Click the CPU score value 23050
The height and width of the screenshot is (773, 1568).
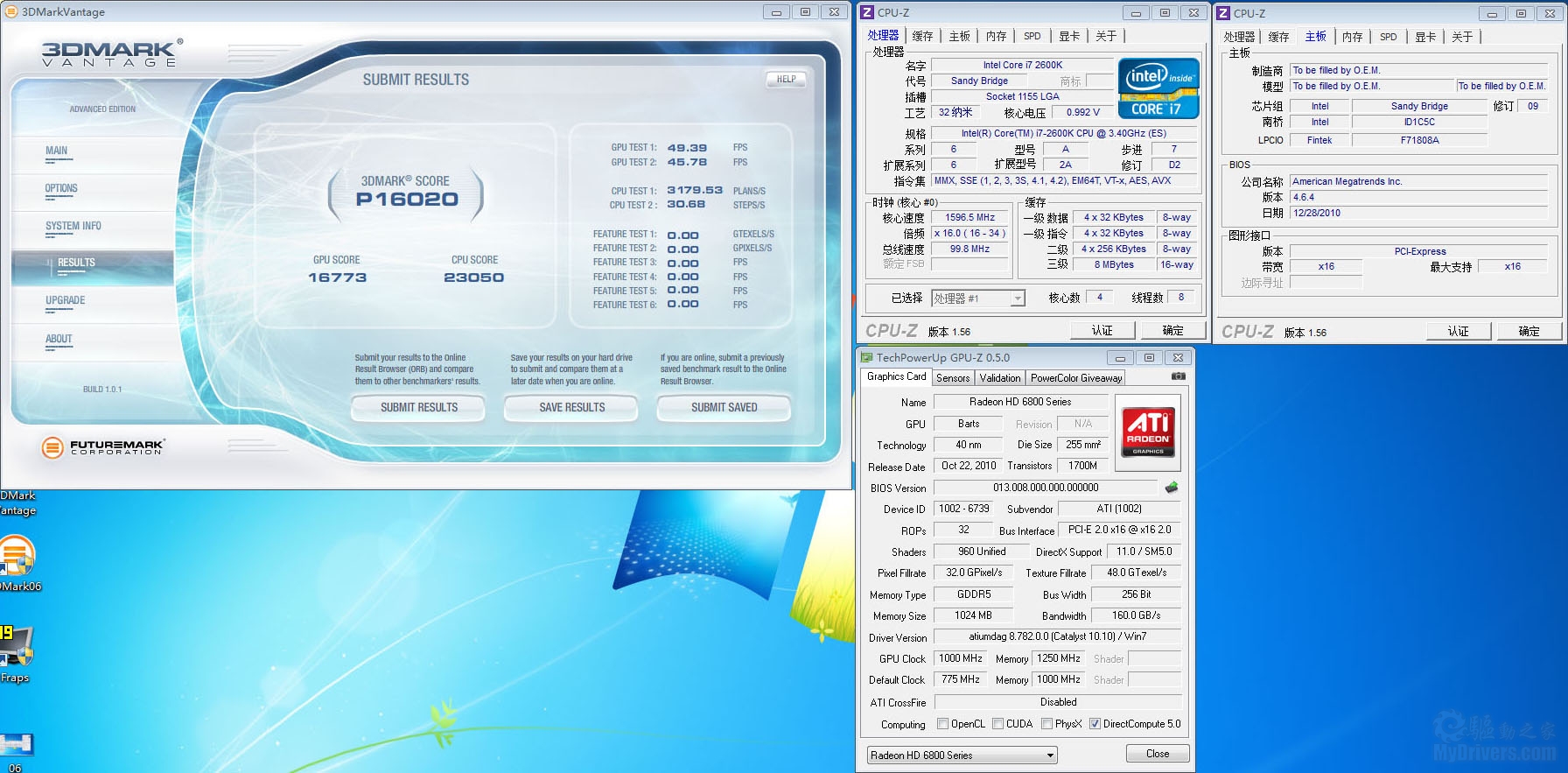[473, 278]
